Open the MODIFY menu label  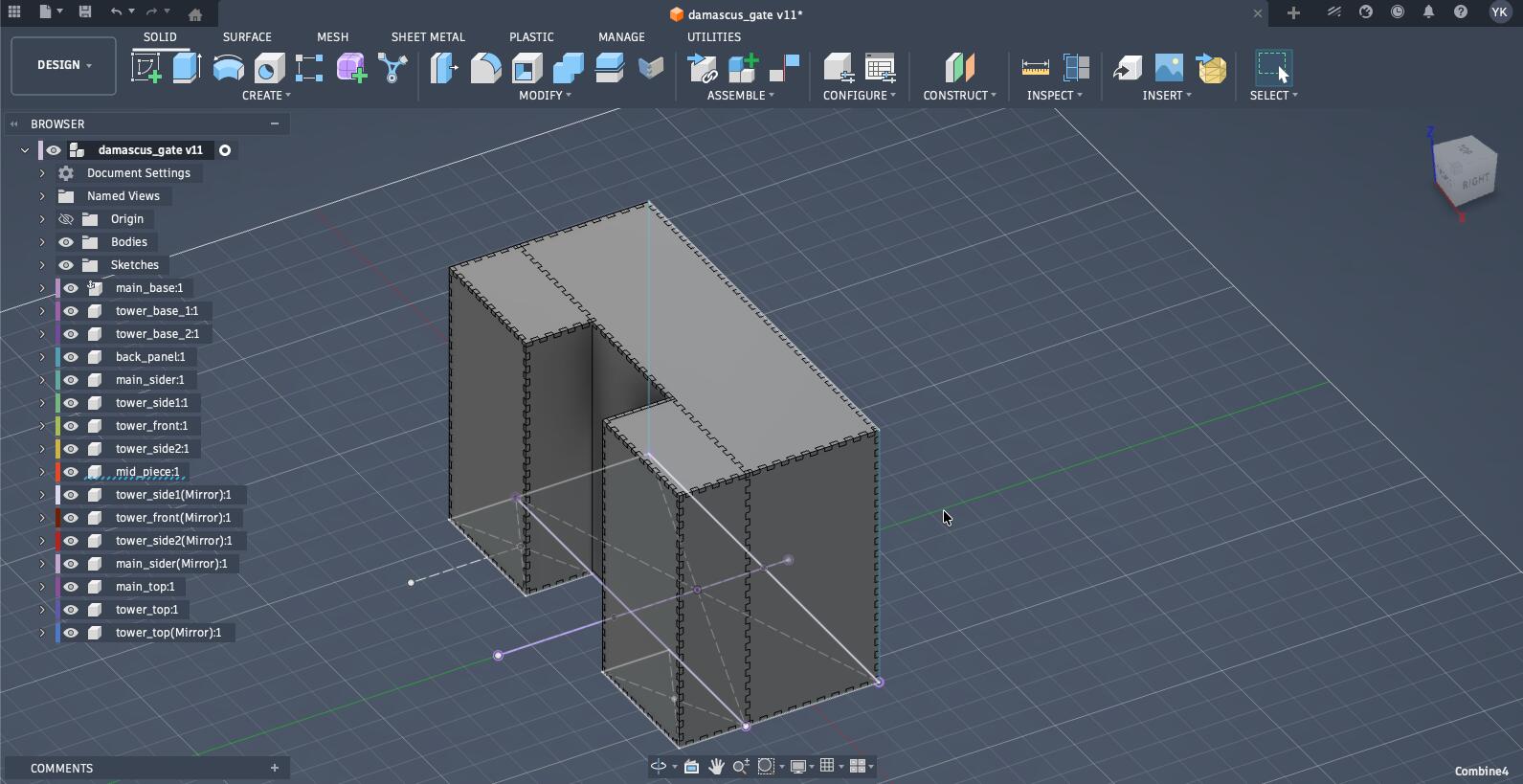[545, 96]
